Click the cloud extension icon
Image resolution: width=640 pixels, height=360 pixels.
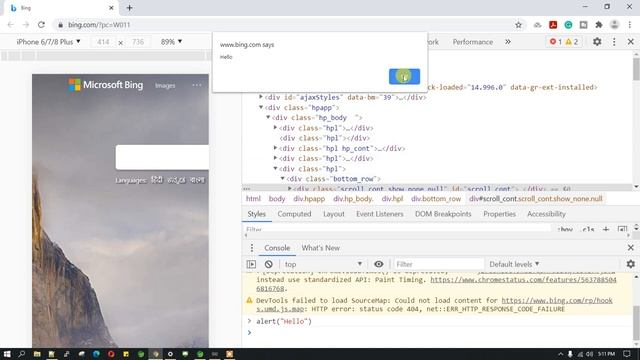click(538, 25)
